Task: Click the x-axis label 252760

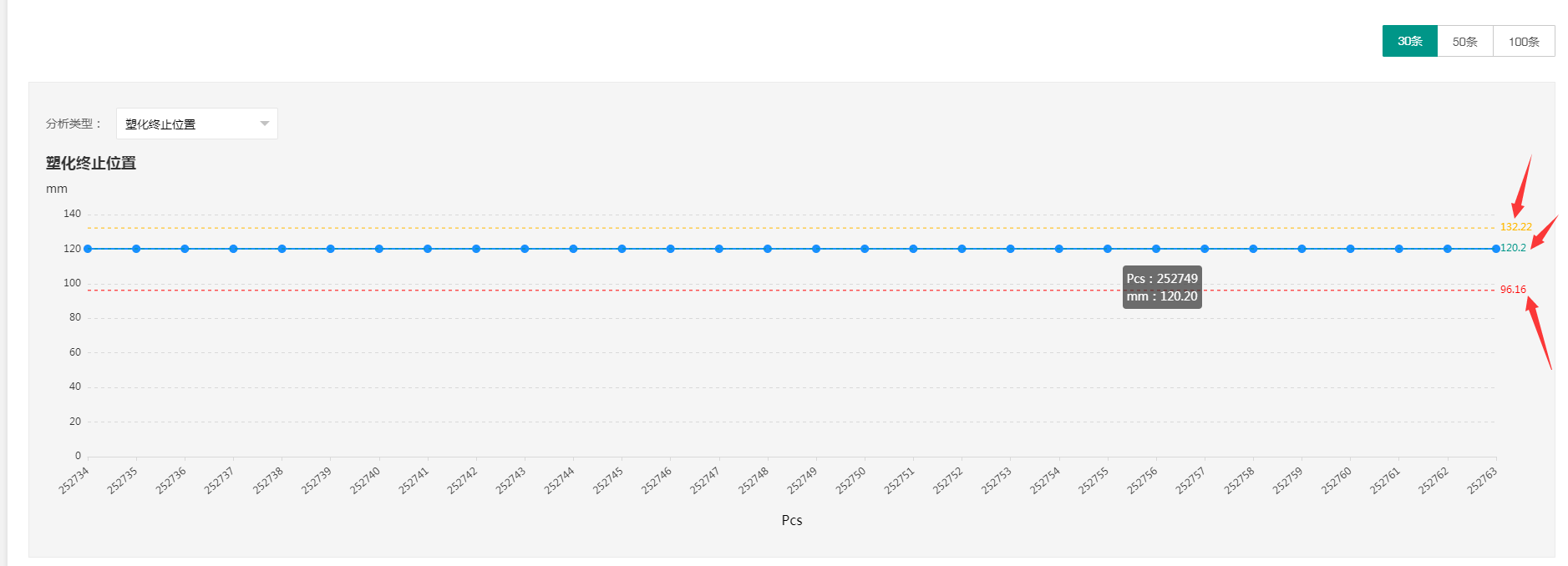Action: point(1336,481)
